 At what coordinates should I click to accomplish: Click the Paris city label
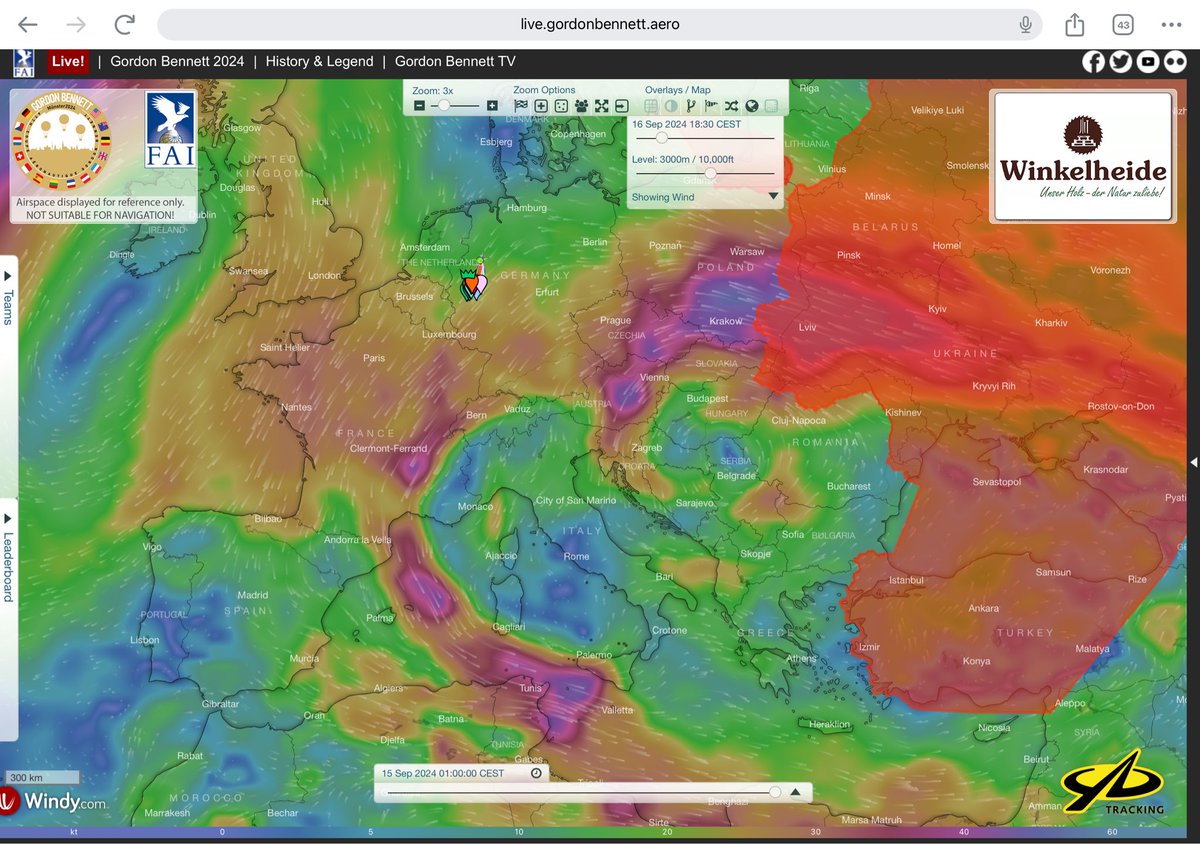[x=374, y=358]
